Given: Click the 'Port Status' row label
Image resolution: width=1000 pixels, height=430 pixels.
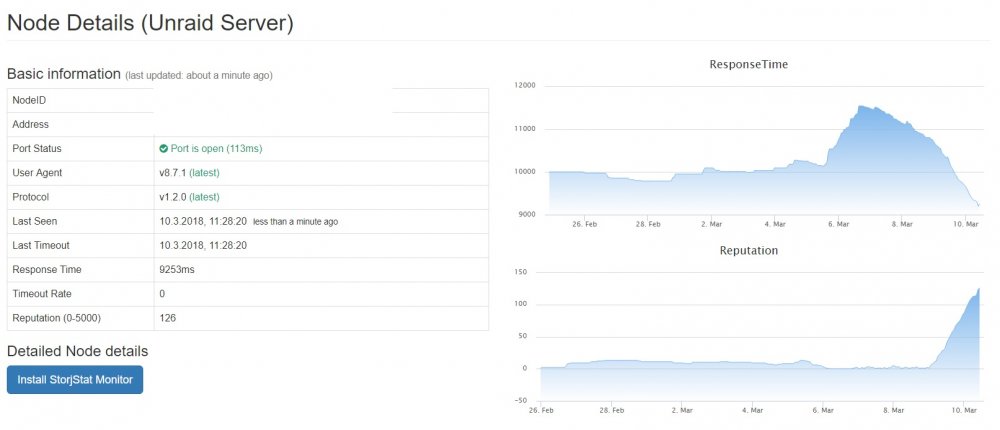Looking at the screenshot, I should pos(37,149).
